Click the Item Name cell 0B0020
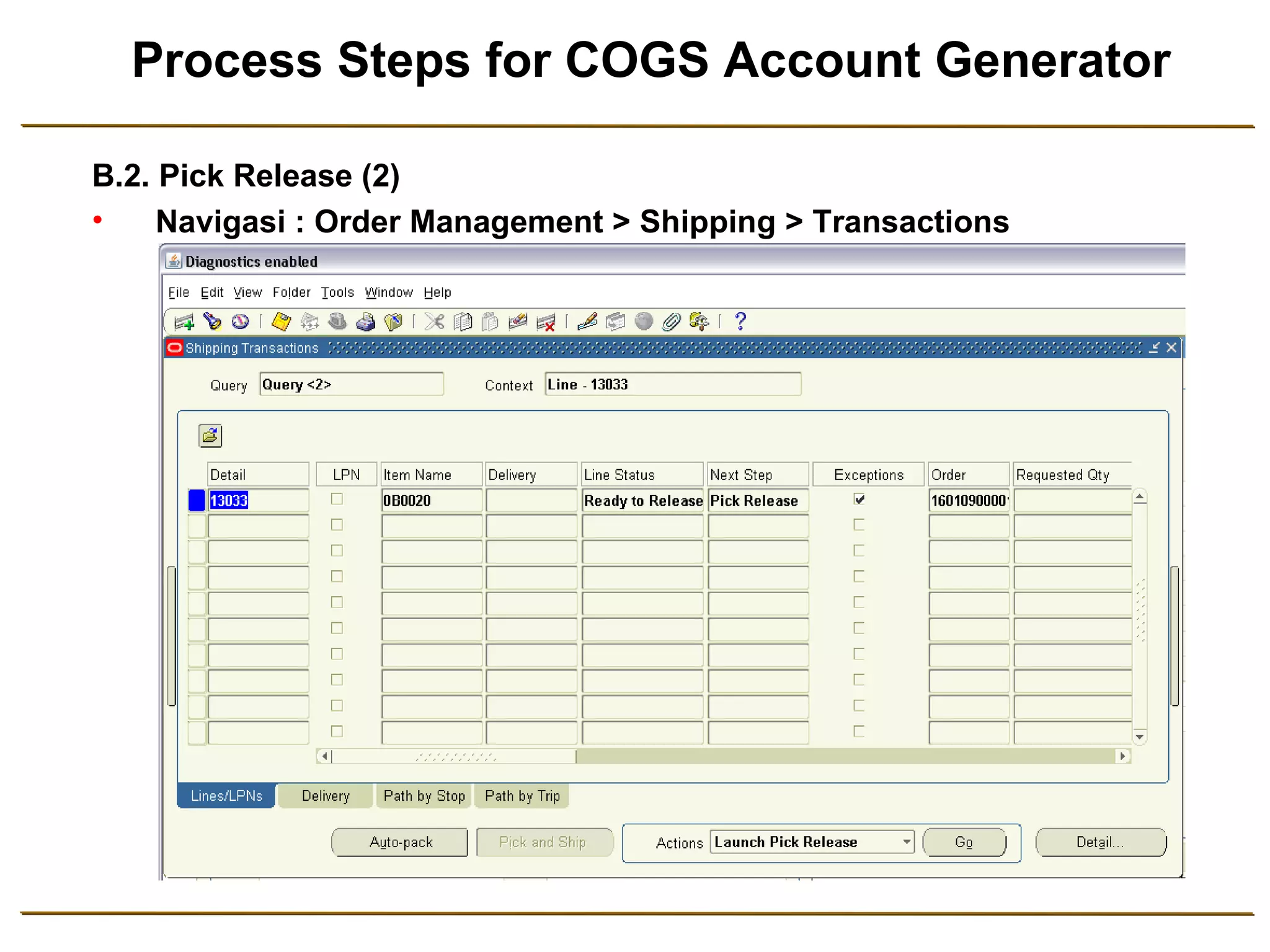 tap(432, 500)
